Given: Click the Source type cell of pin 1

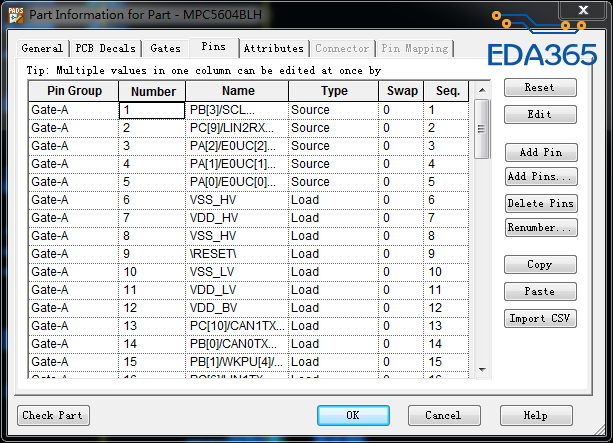Looking at the screenshot, I should coord(333,110).
